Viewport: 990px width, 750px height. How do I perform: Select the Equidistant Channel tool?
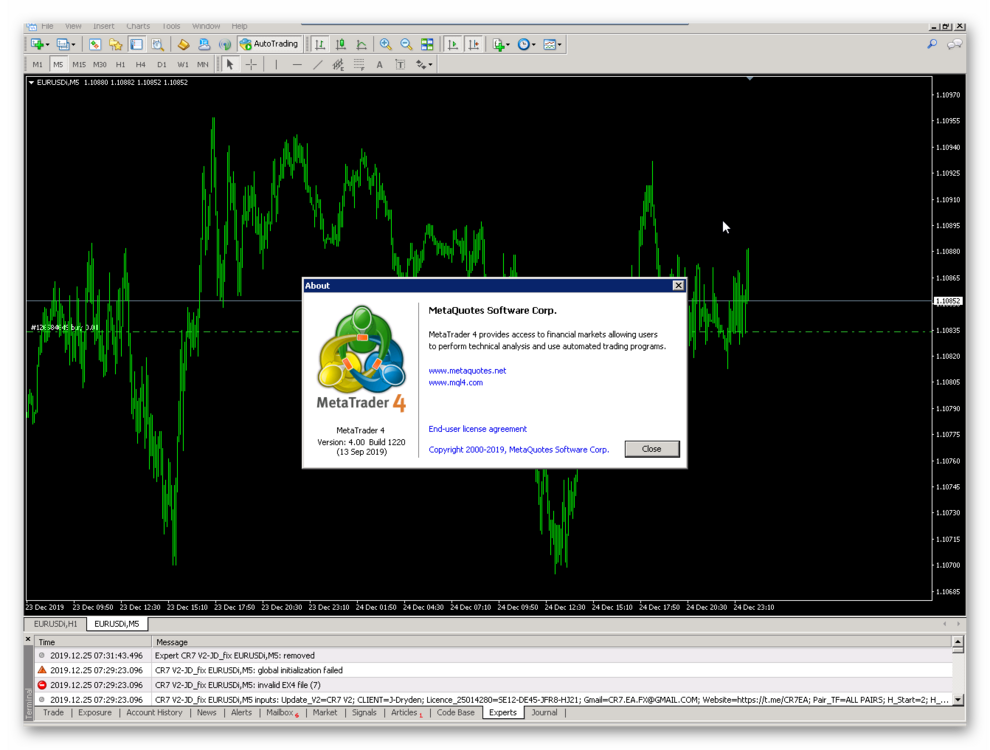click(x=338, y=64)
